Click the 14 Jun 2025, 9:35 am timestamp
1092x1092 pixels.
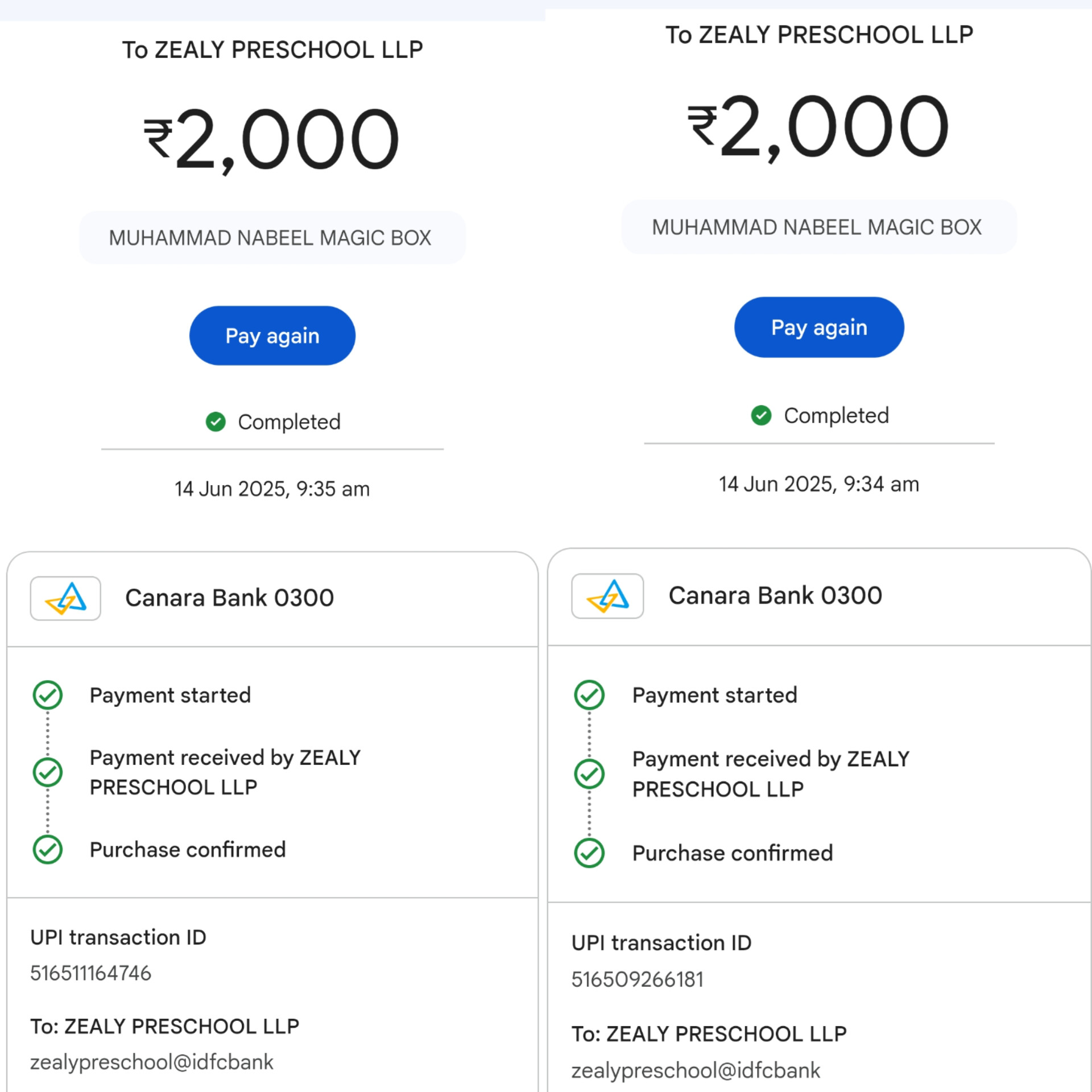tap(272, 489)
